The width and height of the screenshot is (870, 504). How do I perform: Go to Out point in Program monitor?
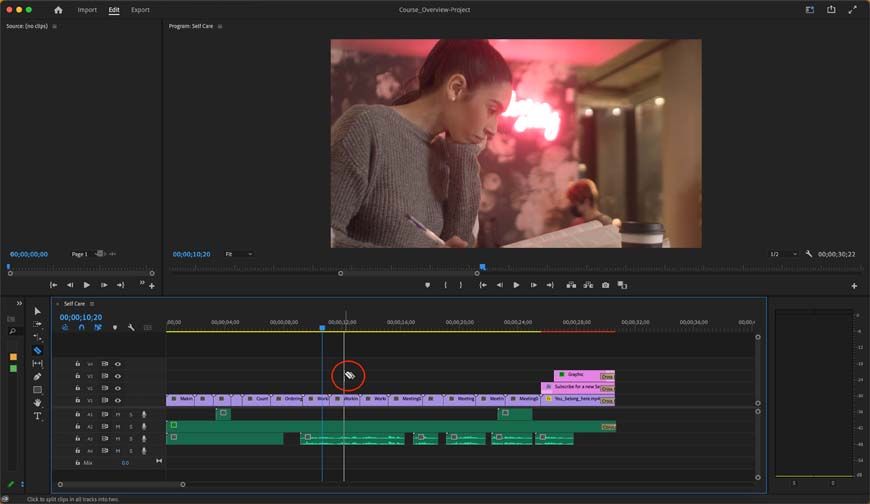(550, 285)
